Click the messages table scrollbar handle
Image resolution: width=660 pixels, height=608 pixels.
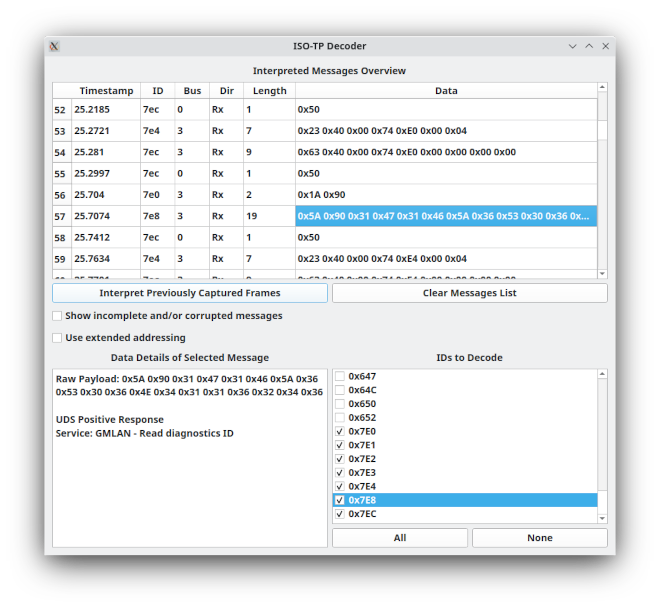click(602, 130)
